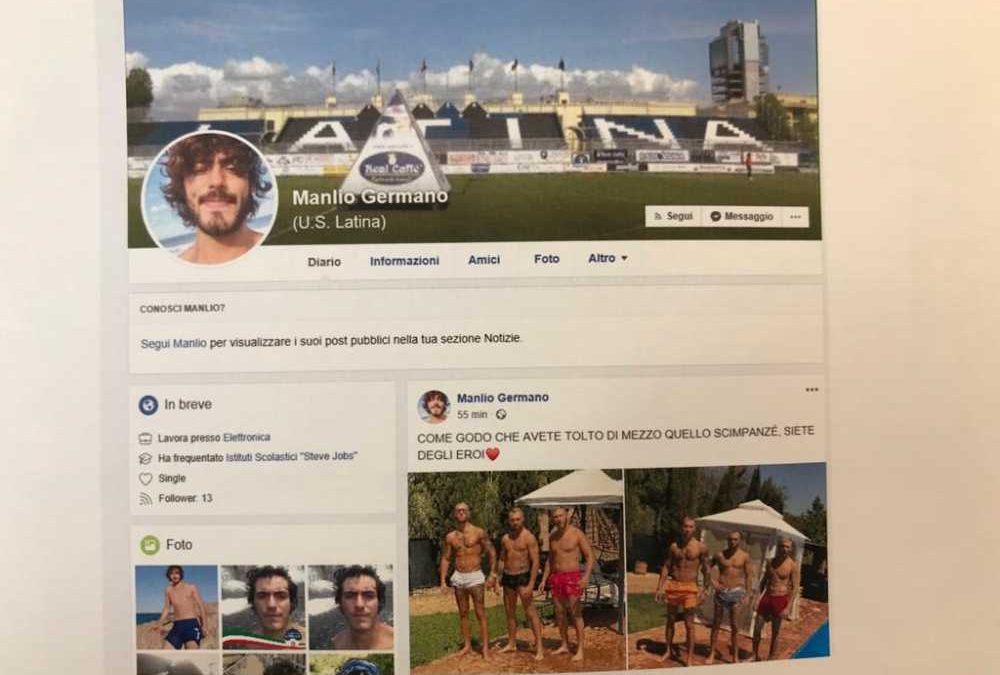Switch to the Informazioni tab
1000x675 pixels.
coord(404,260)
